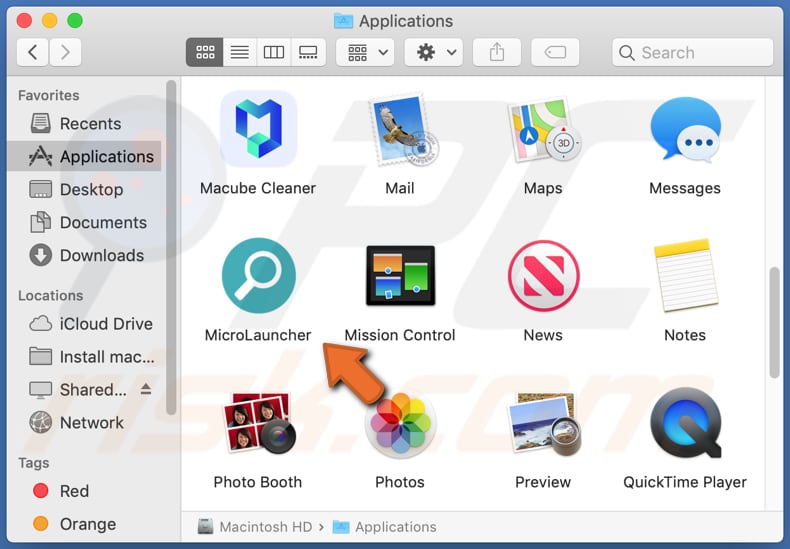790x549 pixels.
Task: Open the Notes app icon
Action: (x=686, y=276)
